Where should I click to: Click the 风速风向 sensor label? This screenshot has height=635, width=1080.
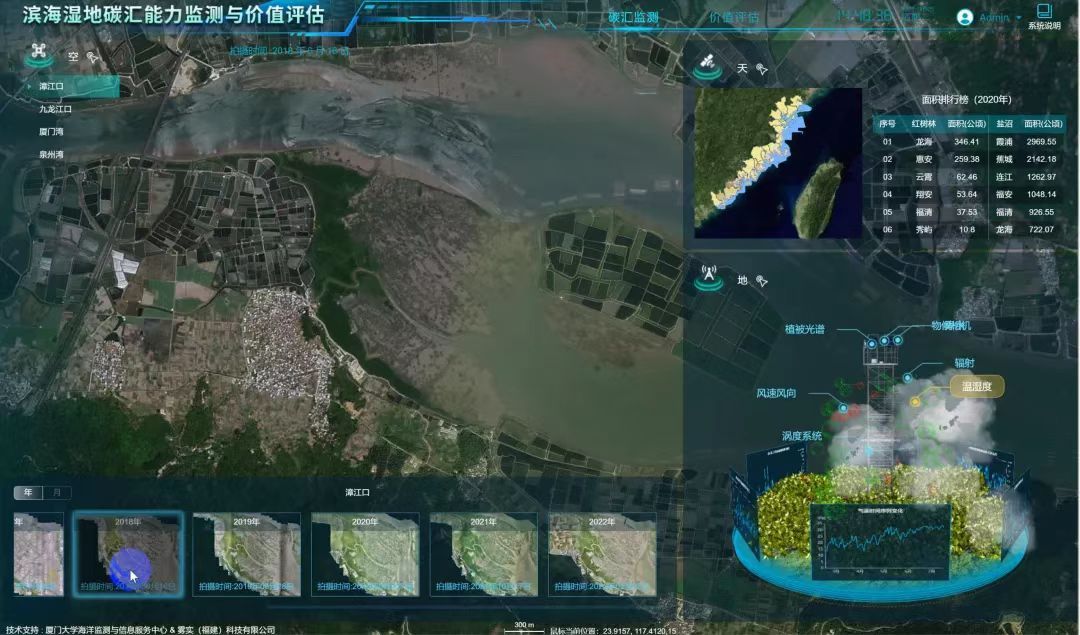point(776,394)
